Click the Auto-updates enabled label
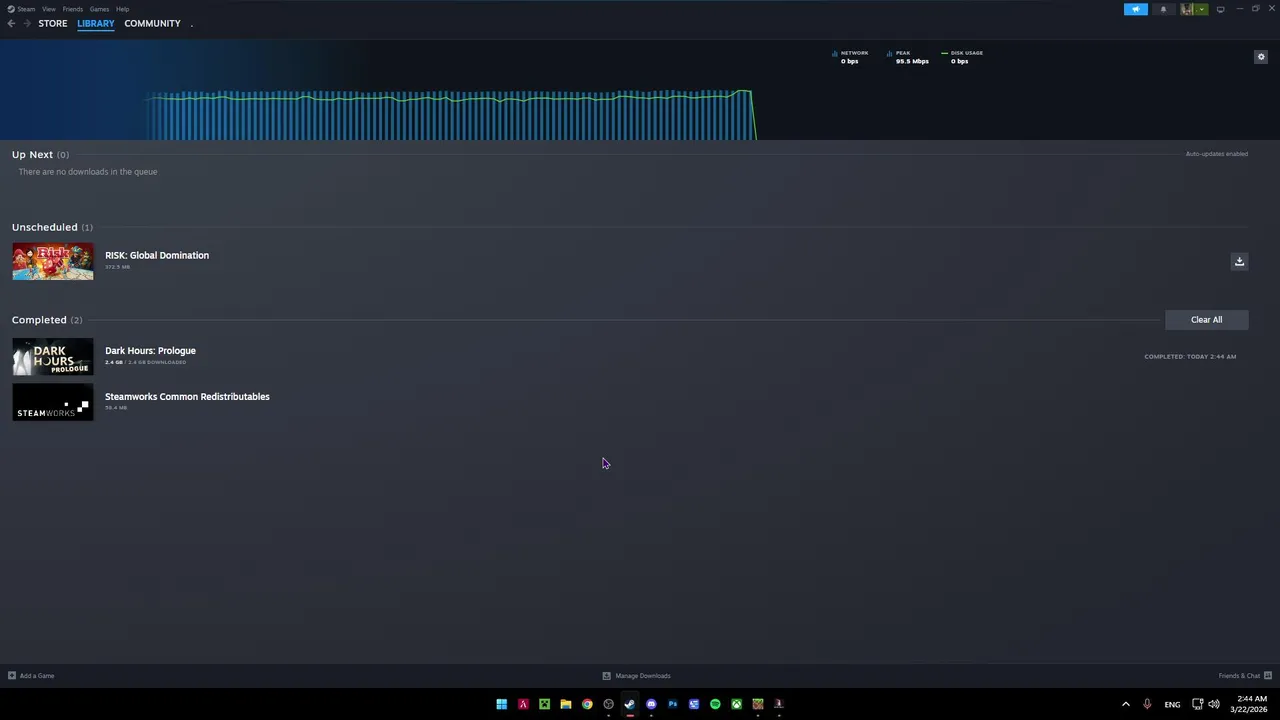The width and height of the screenshot is (1280, 720). (x=1217, y=154)
